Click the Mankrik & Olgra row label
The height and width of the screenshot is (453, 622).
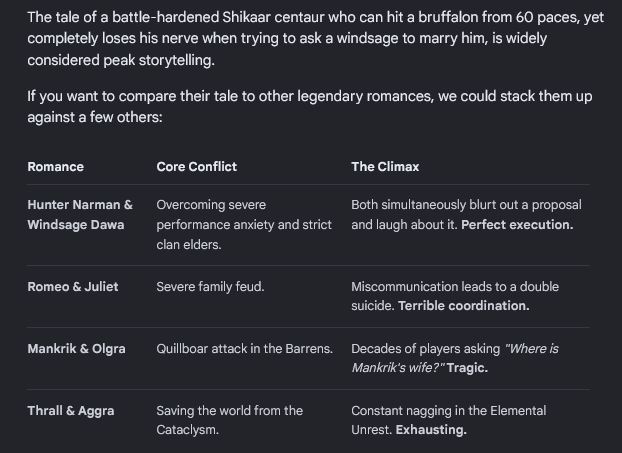tap(76, 349)
